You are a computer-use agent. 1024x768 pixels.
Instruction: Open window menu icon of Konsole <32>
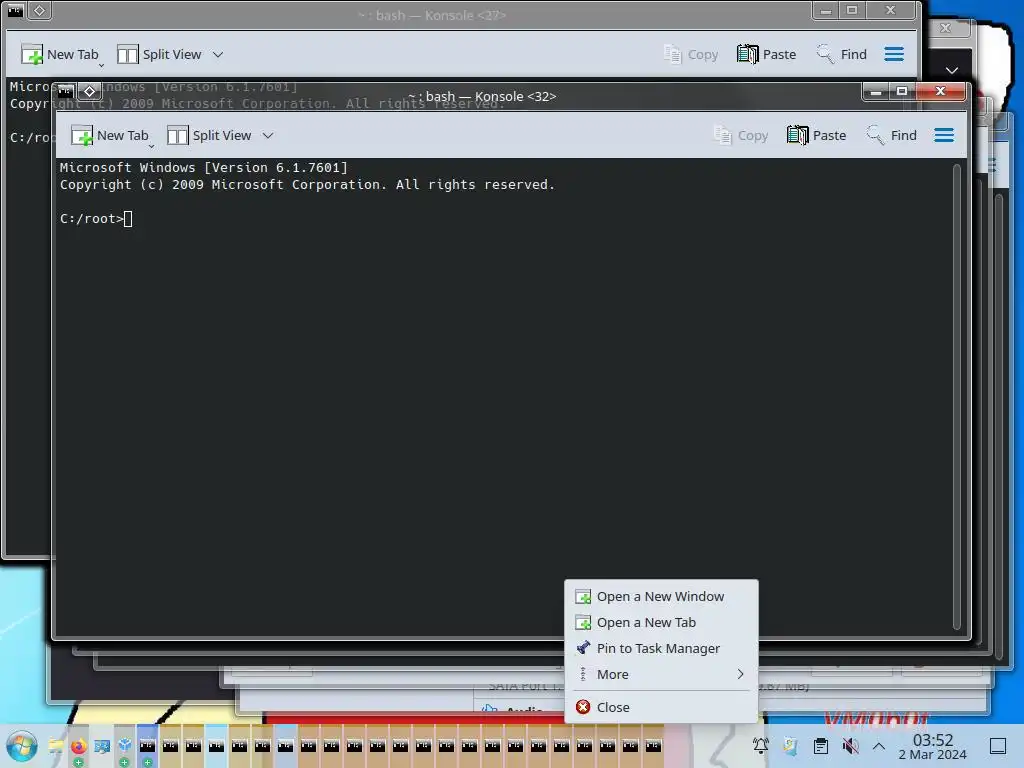[65, 91]
